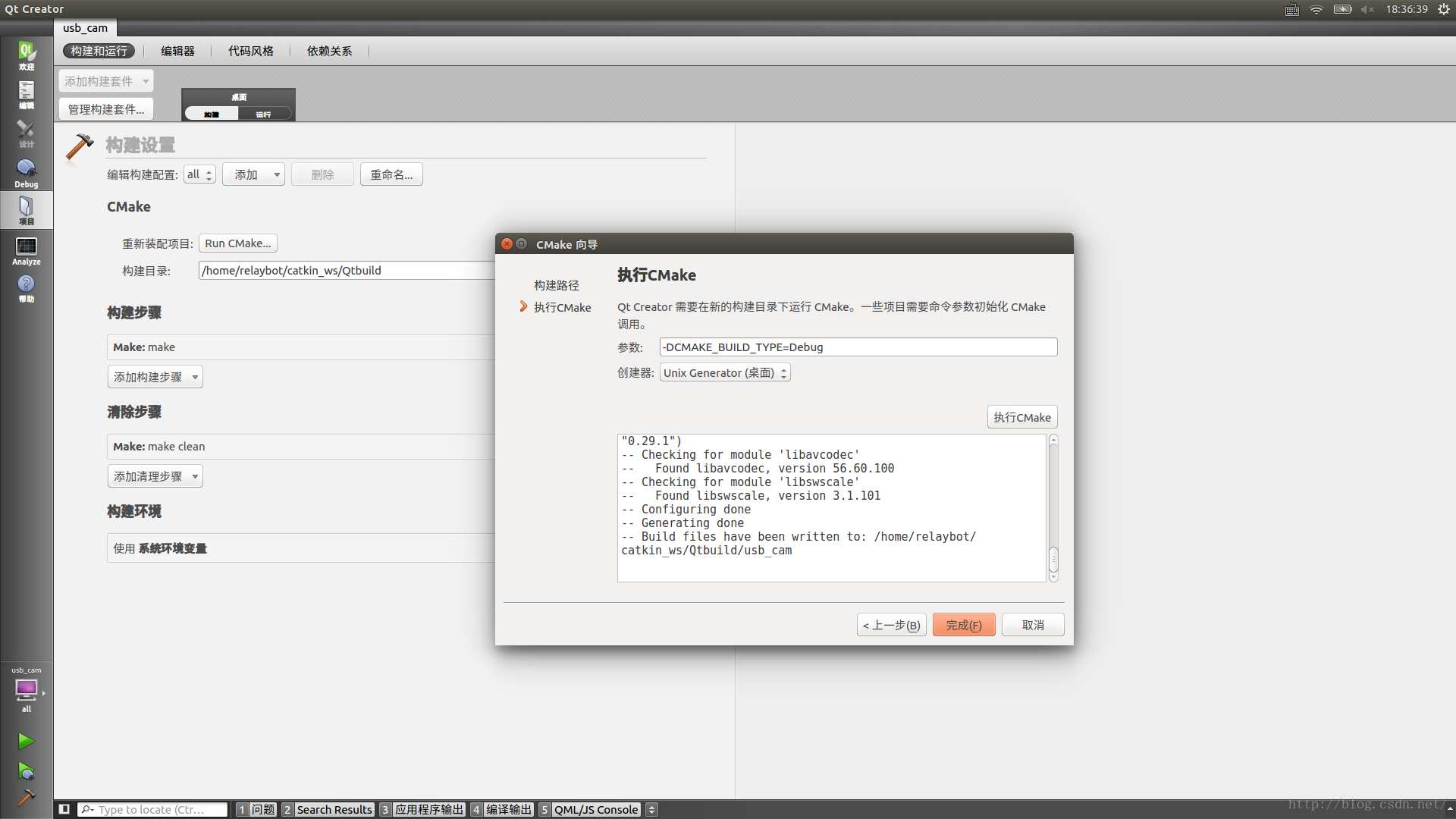This screenshot has height=819, width=1456.
Task: Open the Unix Generator 创建器 dropdown
Action: [725, 373]
